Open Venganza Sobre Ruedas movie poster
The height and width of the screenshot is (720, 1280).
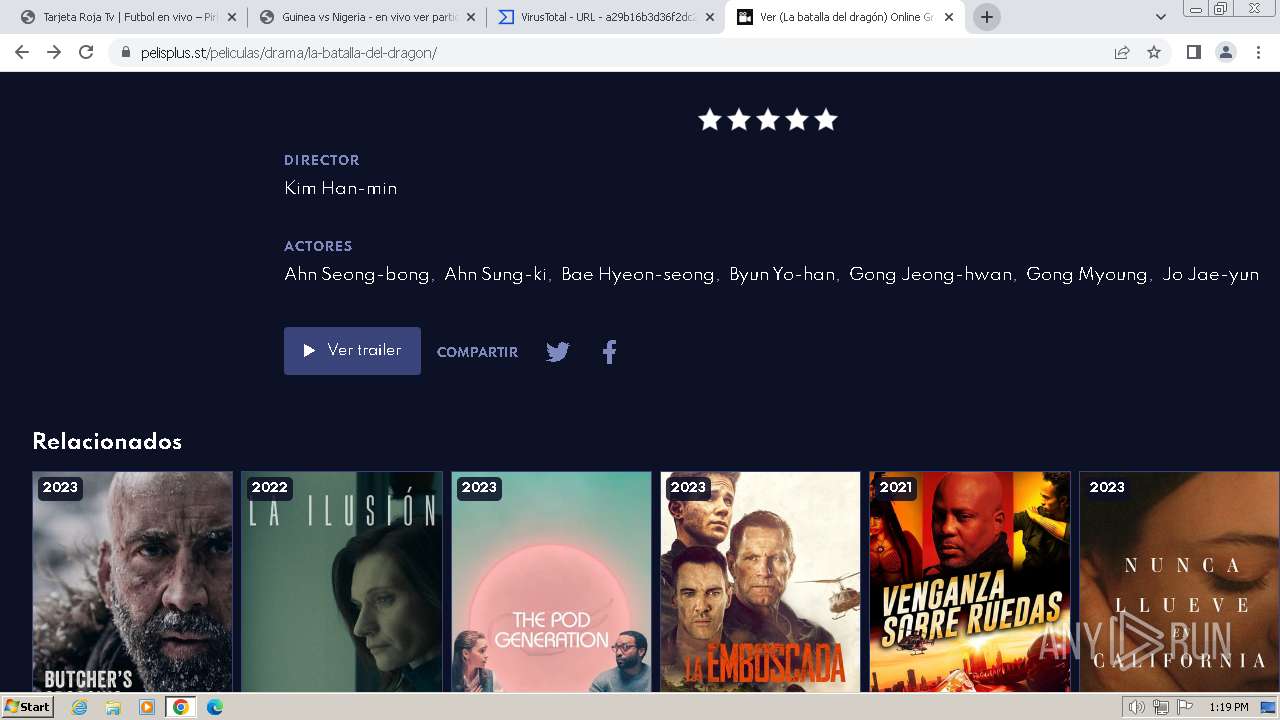970,582
